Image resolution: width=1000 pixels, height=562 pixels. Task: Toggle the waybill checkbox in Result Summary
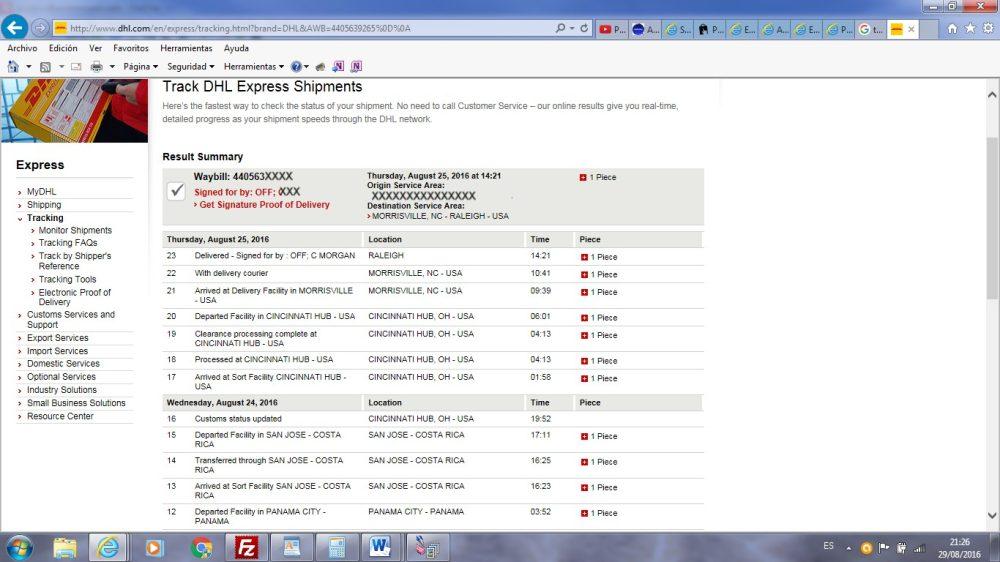pyautogui.click(x=176, y=191)
